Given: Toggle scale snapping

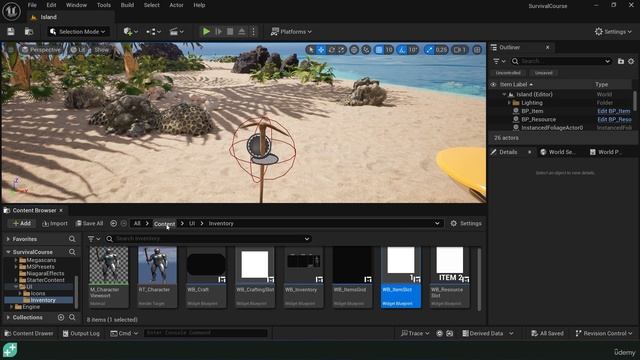Looking at the screenshot, I should pyautogui.click(x=429, y=50).
